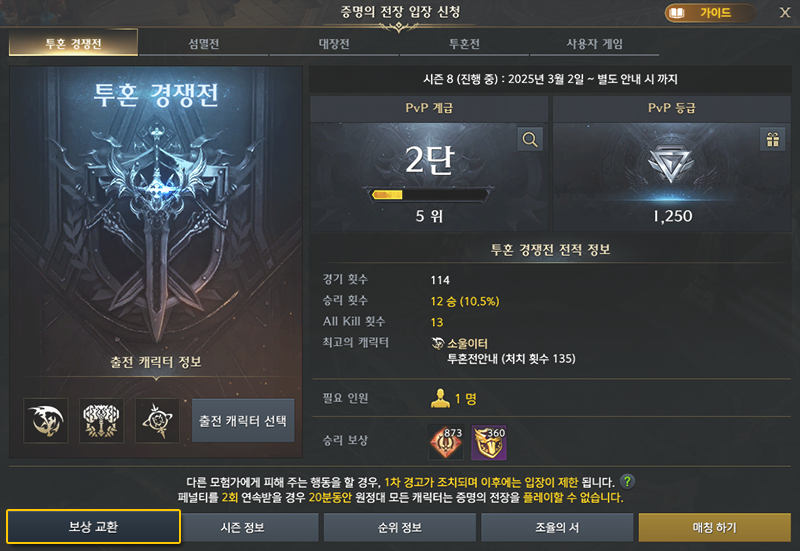This screenshot has width=800, height=551.
Task: Select the second character emblem slot
Action: (102, 420)
